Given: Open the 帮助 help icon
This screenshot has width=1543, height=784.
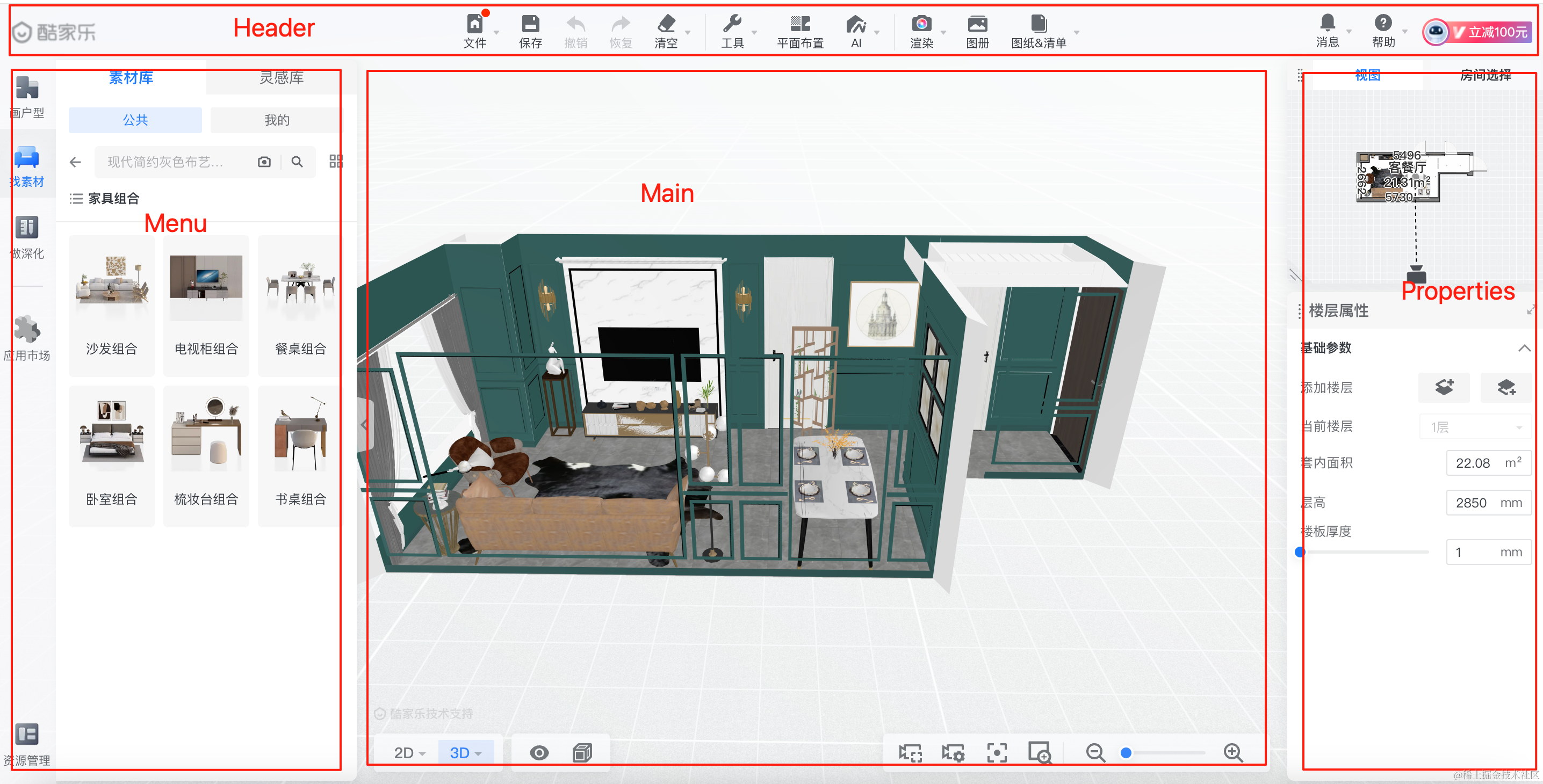Looking at the screenshot, I should pyautogui.click(x=1383, y=23).
